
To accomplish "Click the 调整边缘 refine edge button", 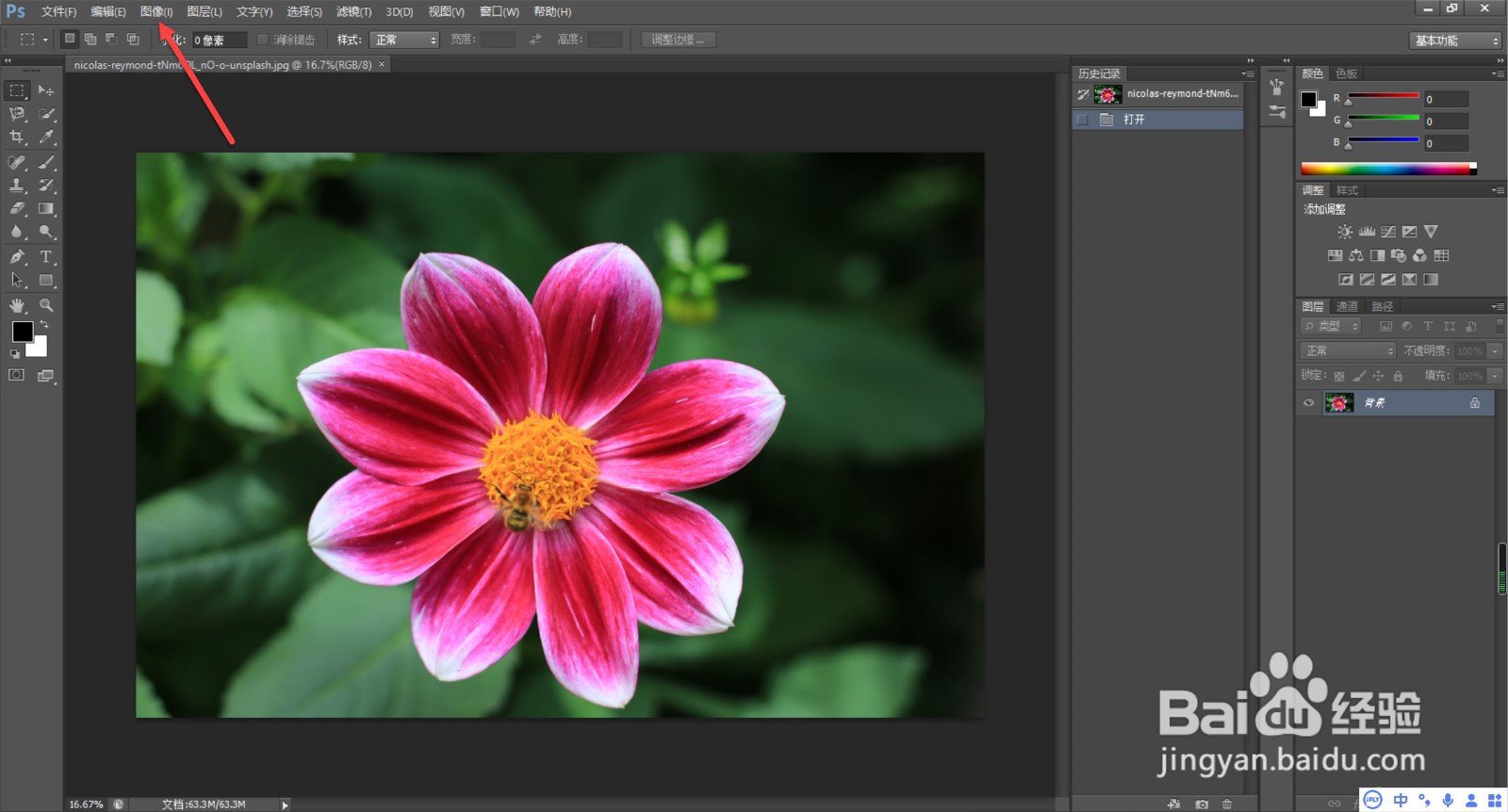I will click(x=679, y=40).
